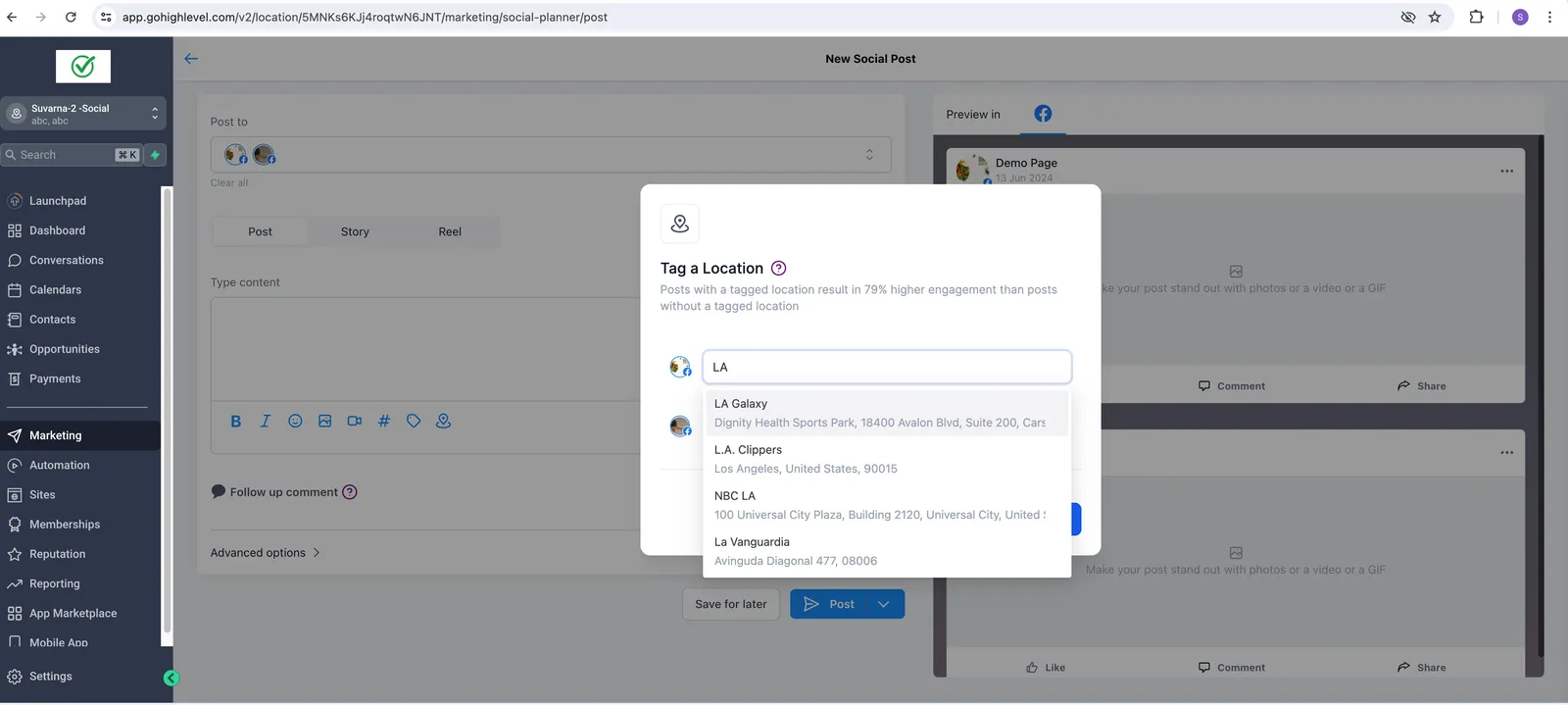This screenshot has width=1568, height=705.
Task: Select L.A. Clippers location suggestion
Action: 886,459
